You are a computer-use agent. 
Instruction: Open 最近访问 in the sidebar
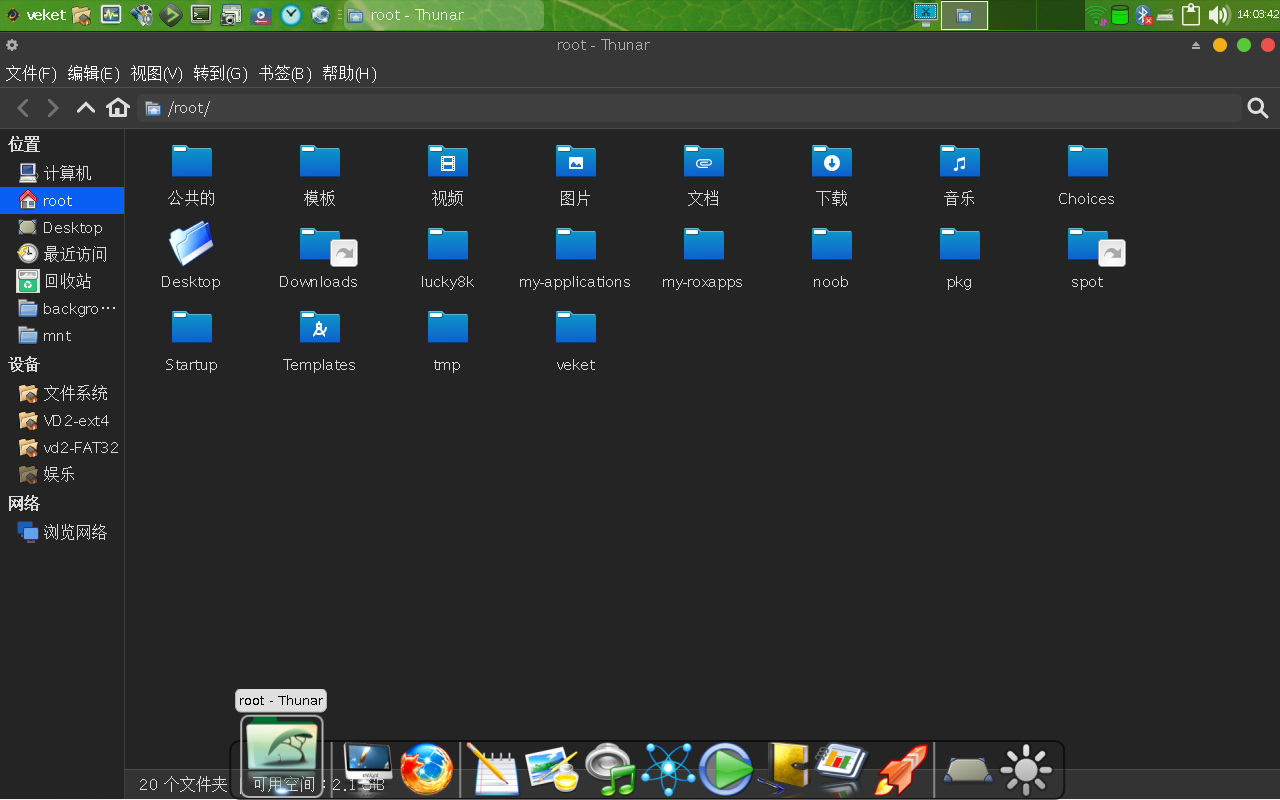pos(62,254)
